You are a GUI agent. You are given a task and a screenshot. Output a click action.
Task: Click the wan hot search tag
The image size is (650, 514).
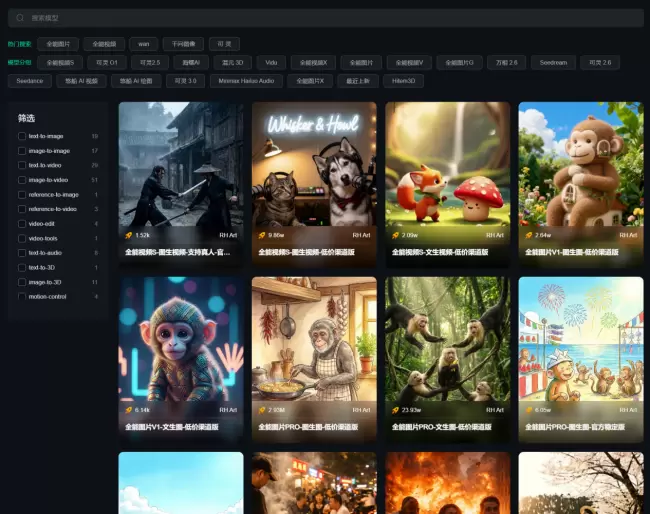(143, 44)
